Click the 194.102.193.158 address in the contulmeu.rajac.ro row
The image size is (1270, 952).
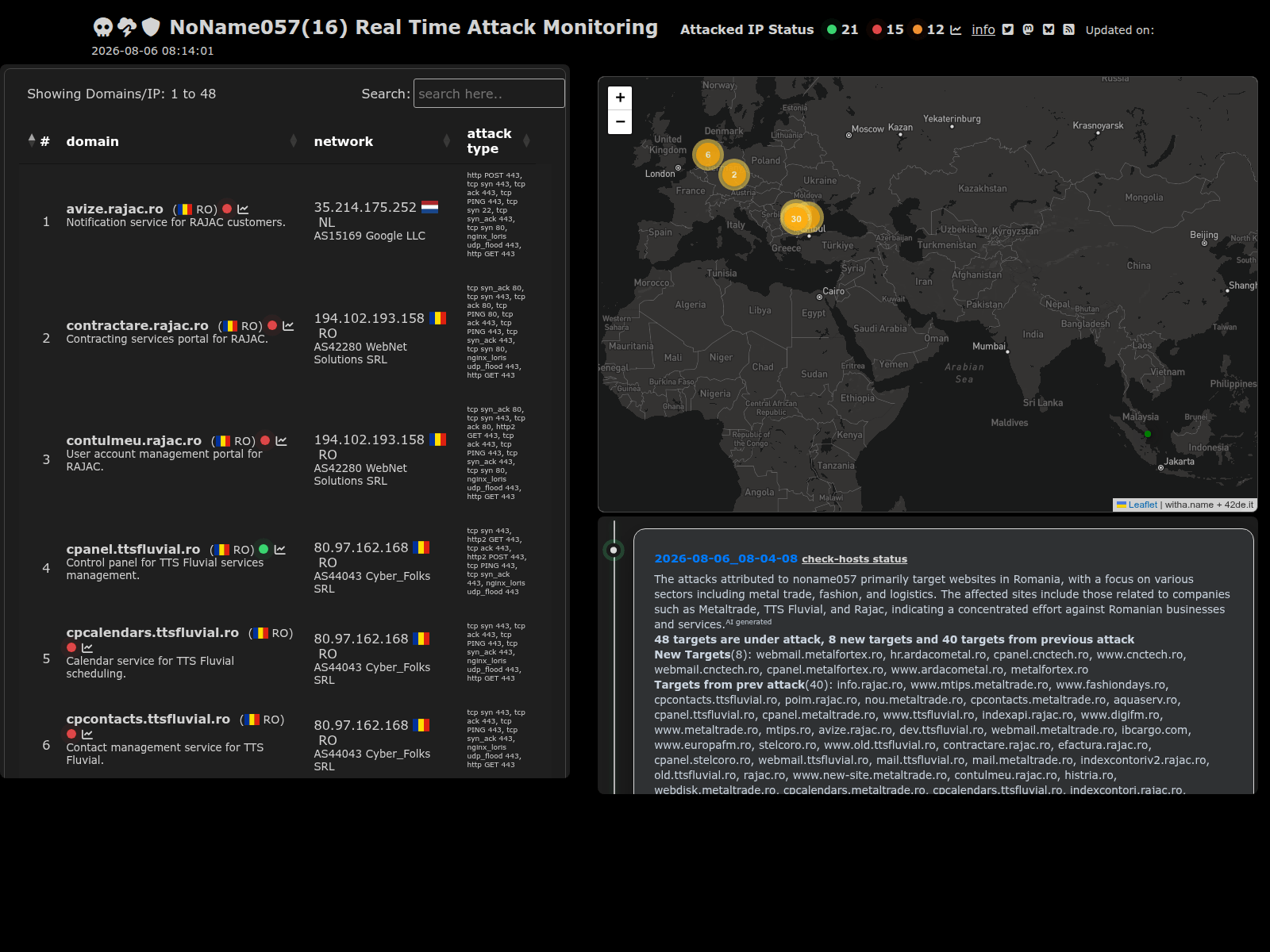[x=369, y=440]
